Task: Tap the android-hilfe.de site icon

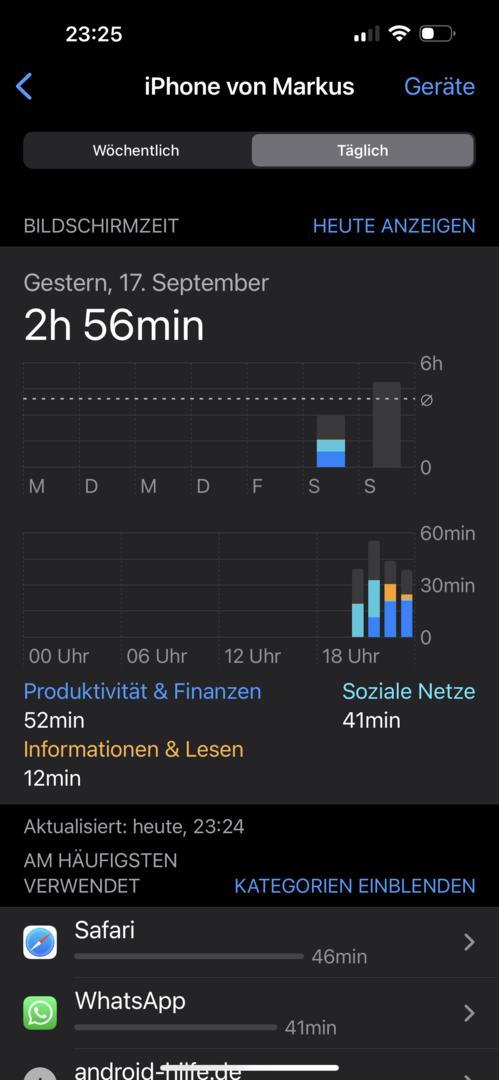Action: 40,1072
